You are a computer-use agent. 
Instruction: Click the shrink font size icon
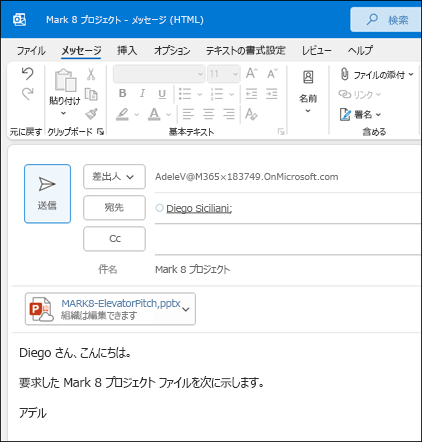[x=272, y=73]
